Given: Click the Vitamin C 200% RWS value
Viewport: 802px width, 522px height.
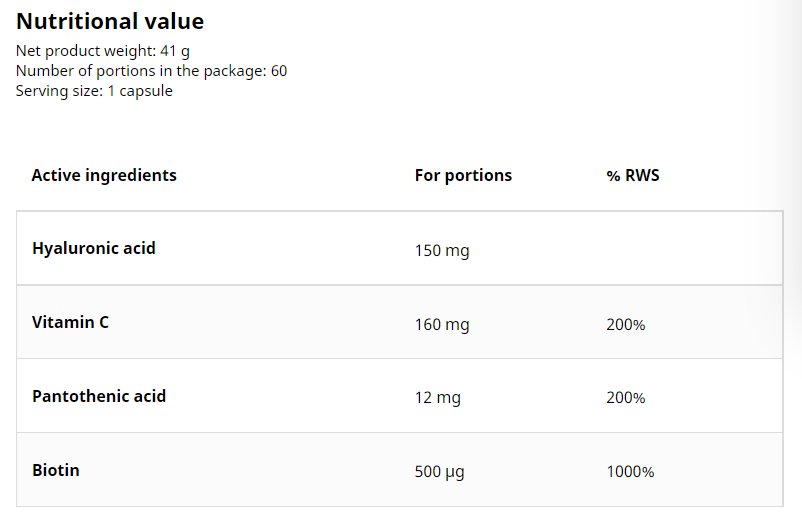Looking at the screenshot, I should (x=626, y=325).
